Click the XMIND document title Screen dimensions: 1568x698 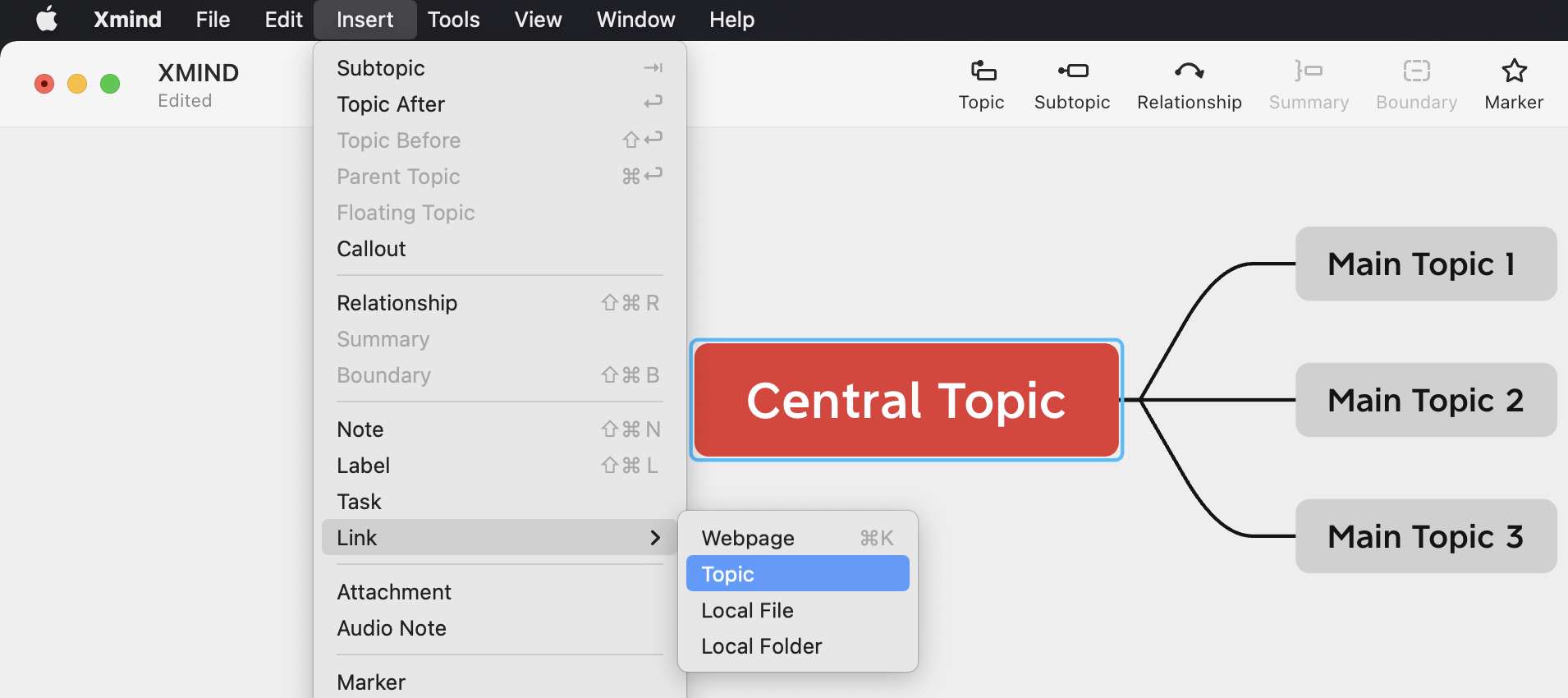(x=198, y=73)
